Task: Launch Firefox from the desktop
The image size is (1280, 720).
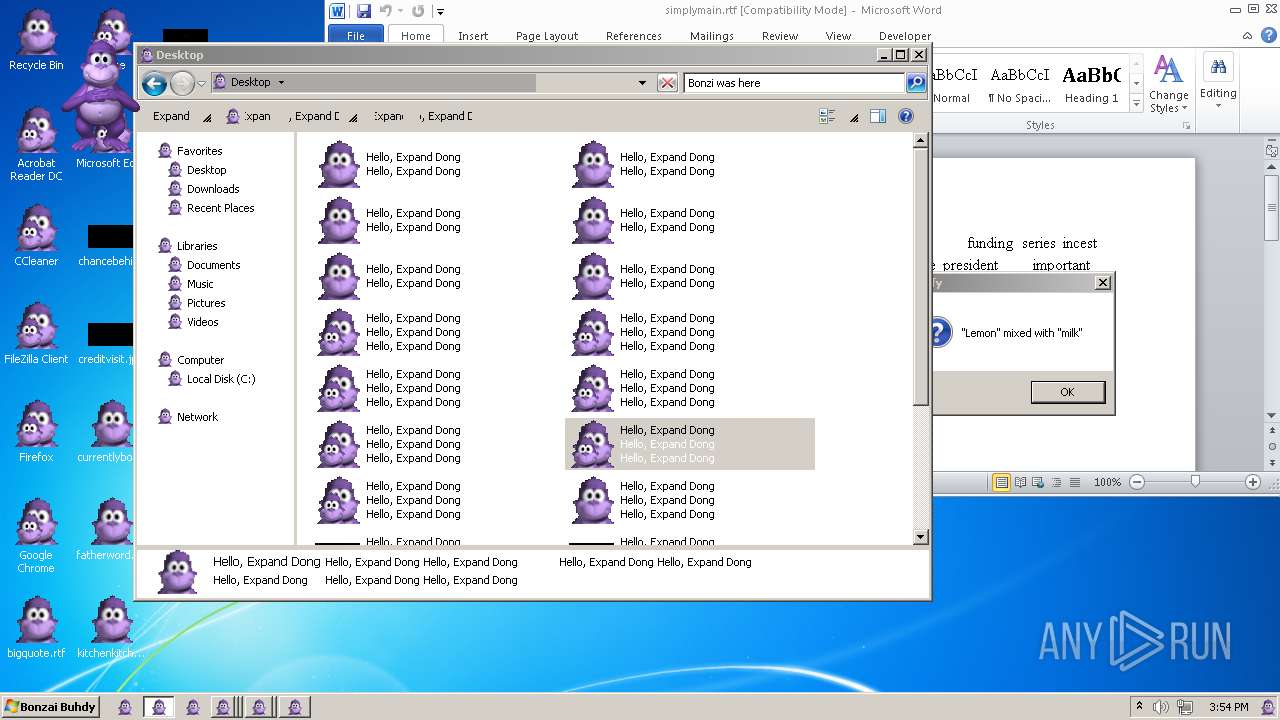Action: click(36, 432)
